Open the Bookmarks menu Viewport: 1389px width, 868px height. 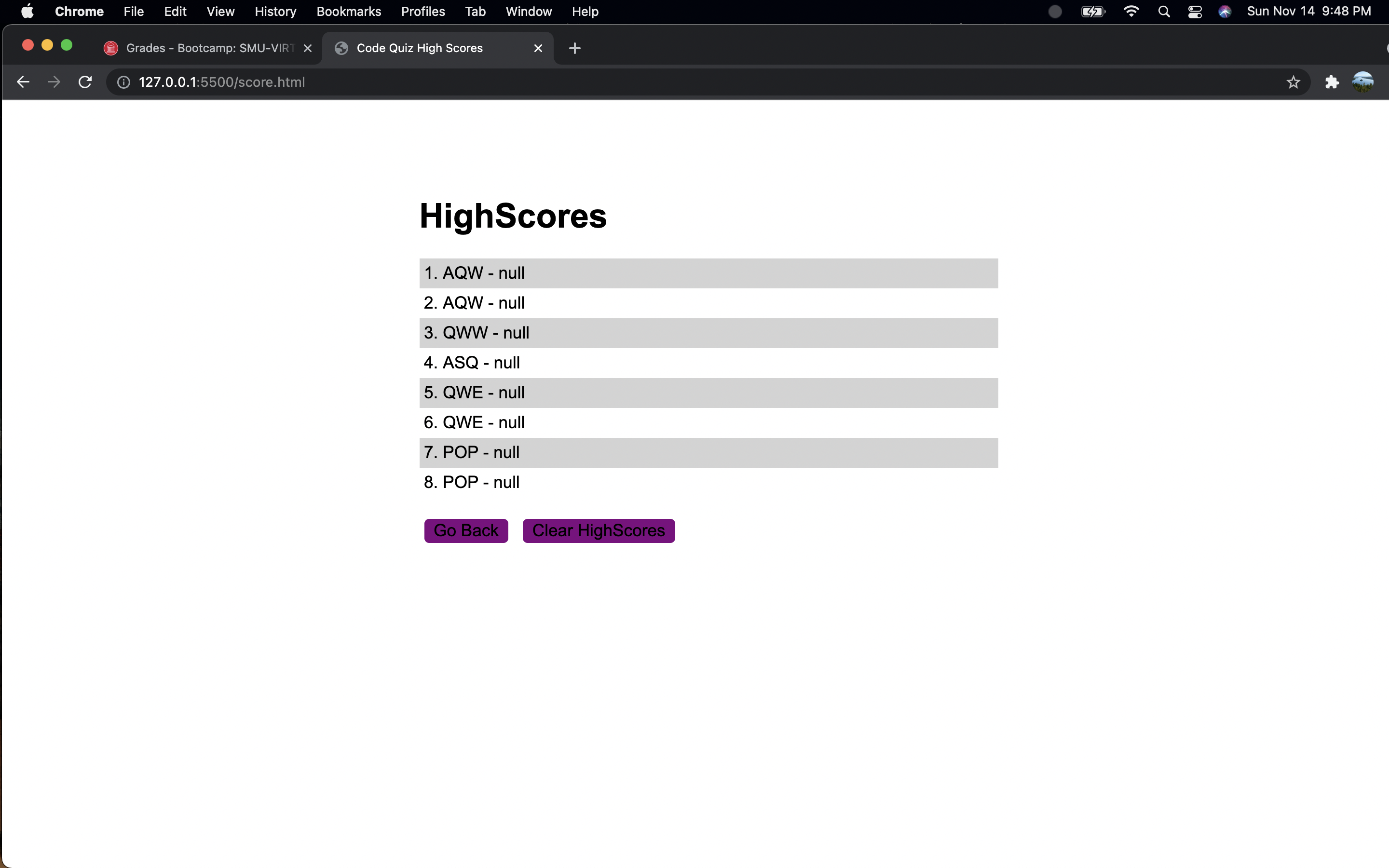[x=348, y=12]
